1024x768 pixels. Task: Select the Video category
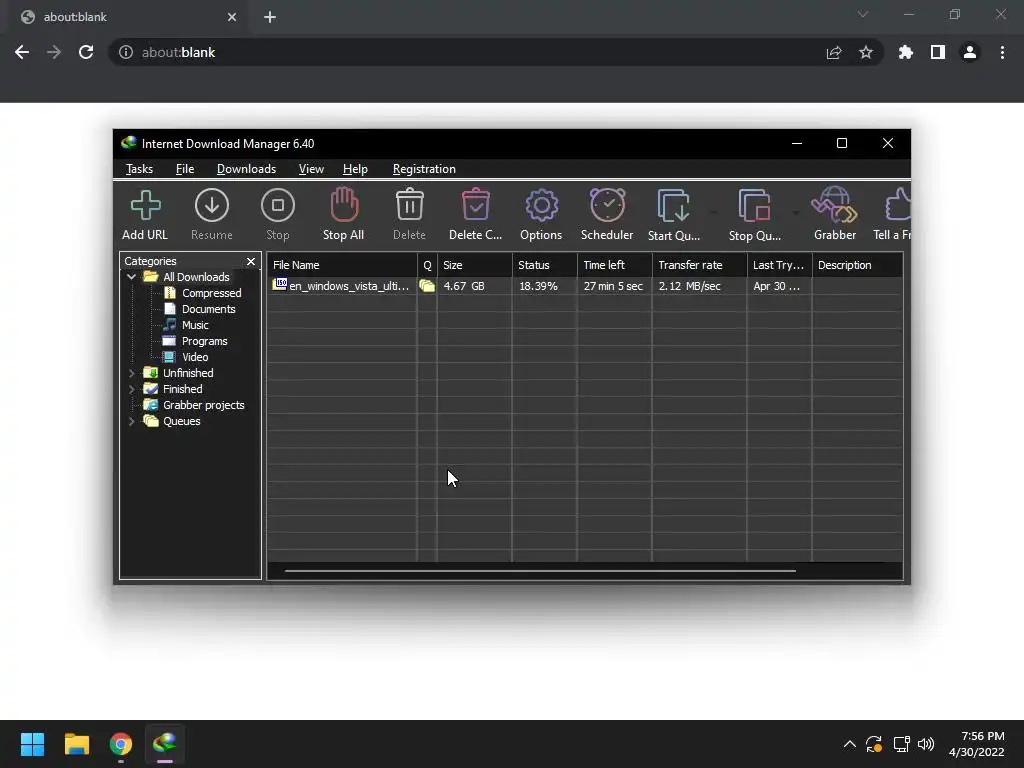coord(195,357)
